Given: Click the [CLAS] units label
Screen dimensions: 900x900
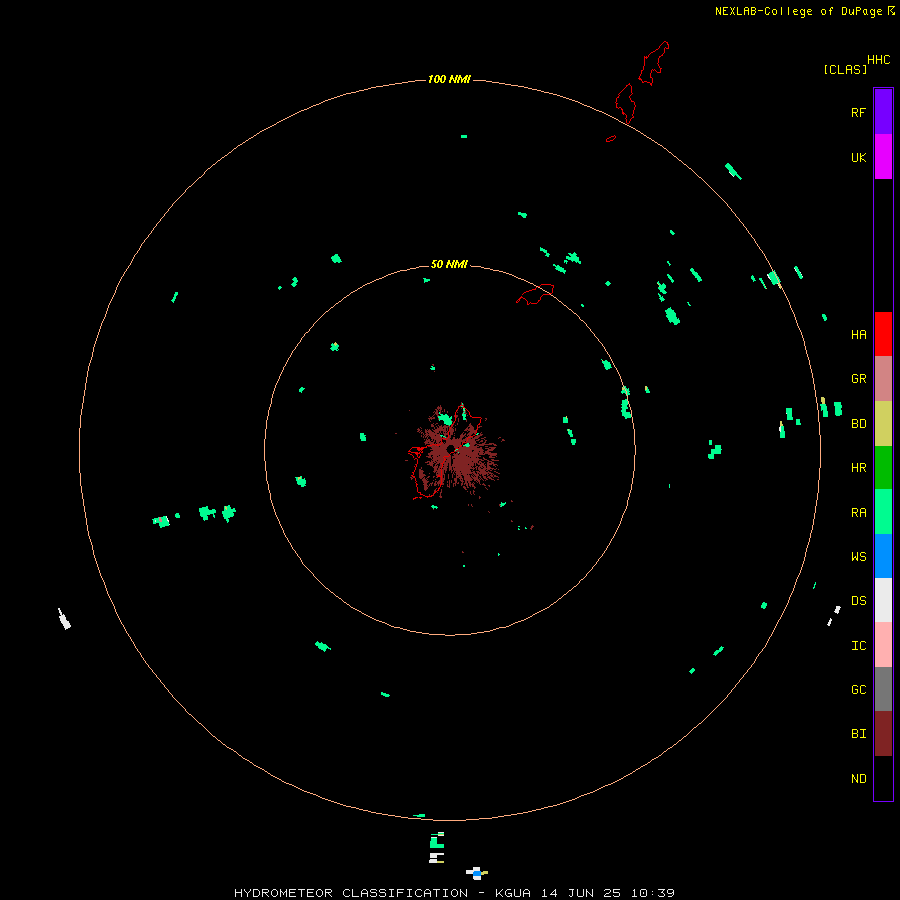Looking at the screenshot, I should [845, 69].
